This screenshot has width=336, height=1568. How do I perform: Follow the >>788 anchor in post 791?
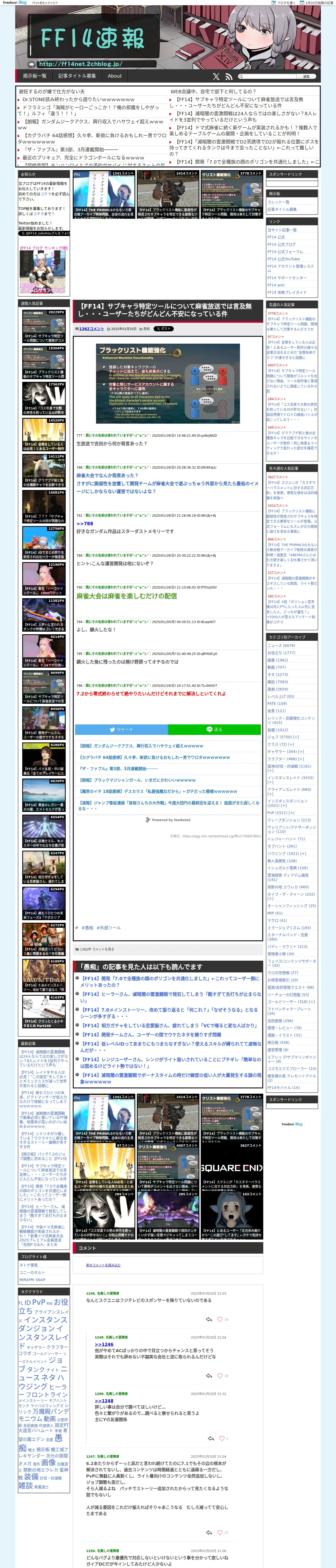85,523
